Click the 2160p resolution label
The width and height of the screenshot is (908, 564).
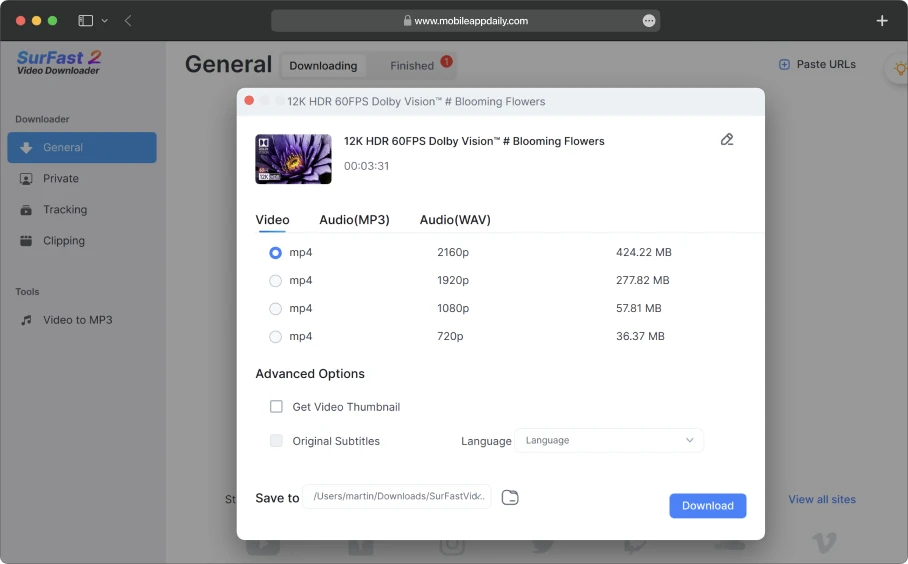point(453,252)
